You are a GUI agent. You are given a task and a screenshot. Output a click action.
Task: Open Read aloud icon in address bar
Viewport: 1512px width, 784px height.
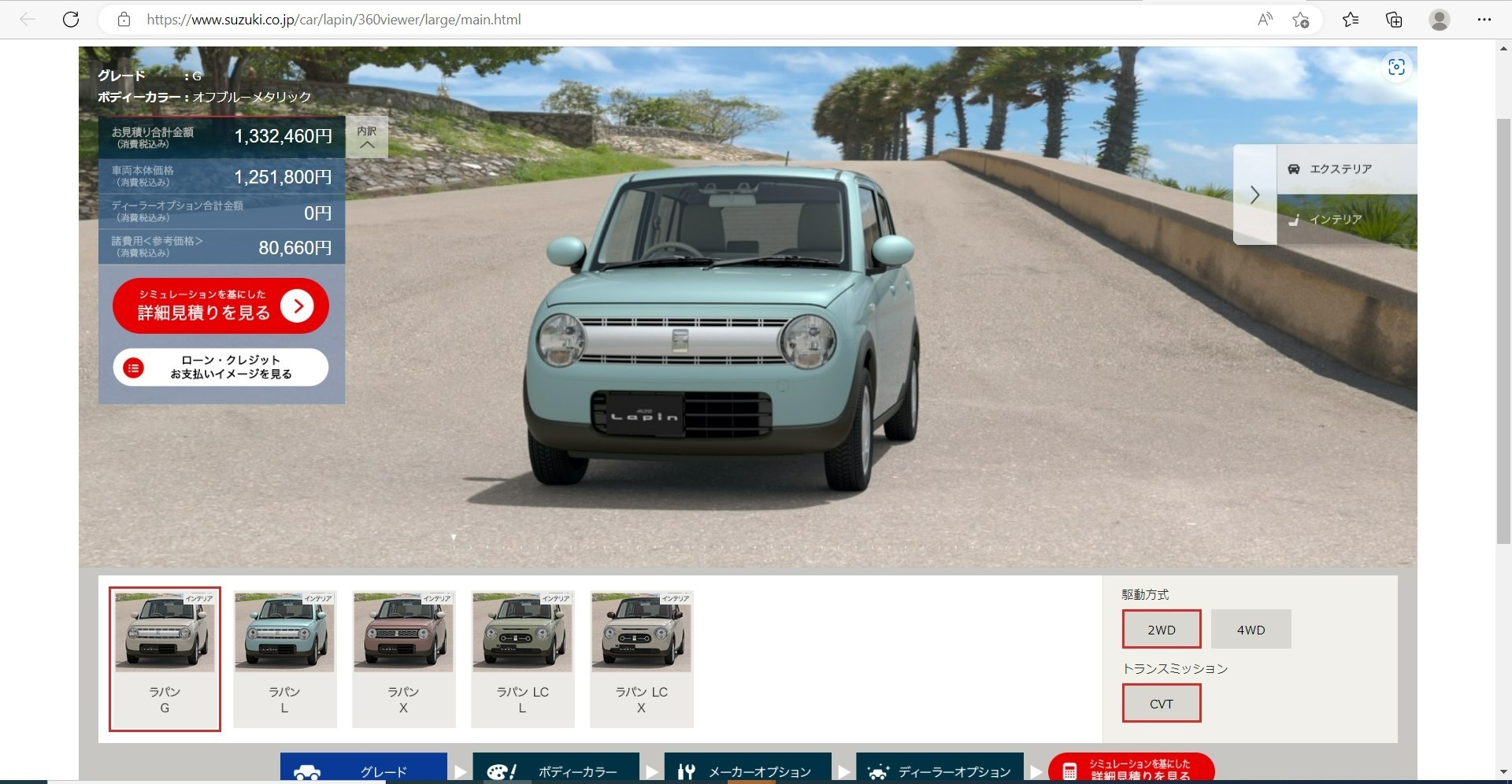1265,20
